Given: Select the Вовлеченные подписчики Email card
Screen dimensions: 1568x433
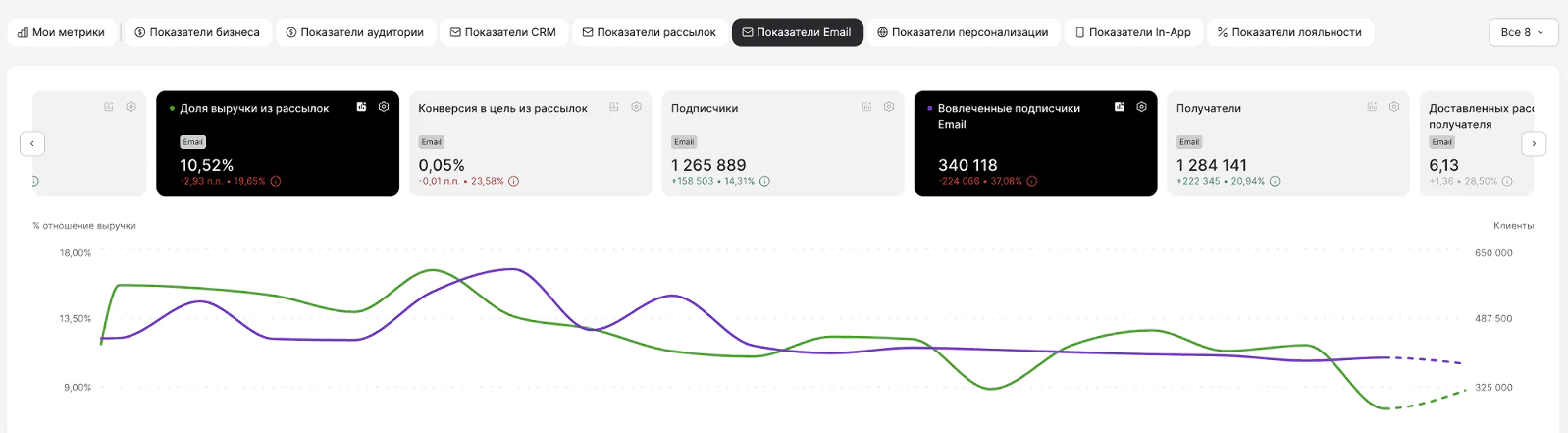Looking at the screenshot, I should tap(1036, 143).
